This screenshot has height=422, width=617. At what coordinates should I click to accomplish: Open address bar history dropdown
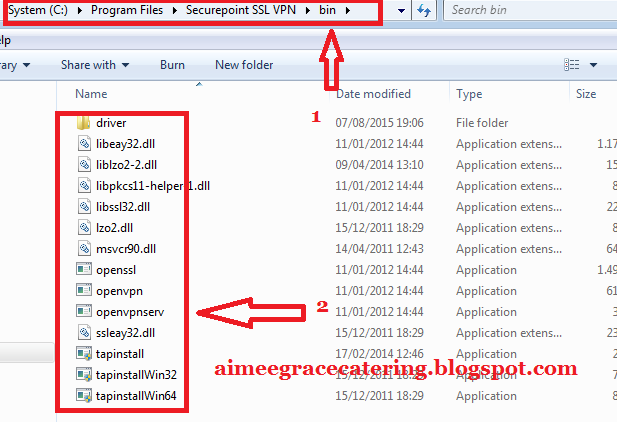[x=401, y=10]
